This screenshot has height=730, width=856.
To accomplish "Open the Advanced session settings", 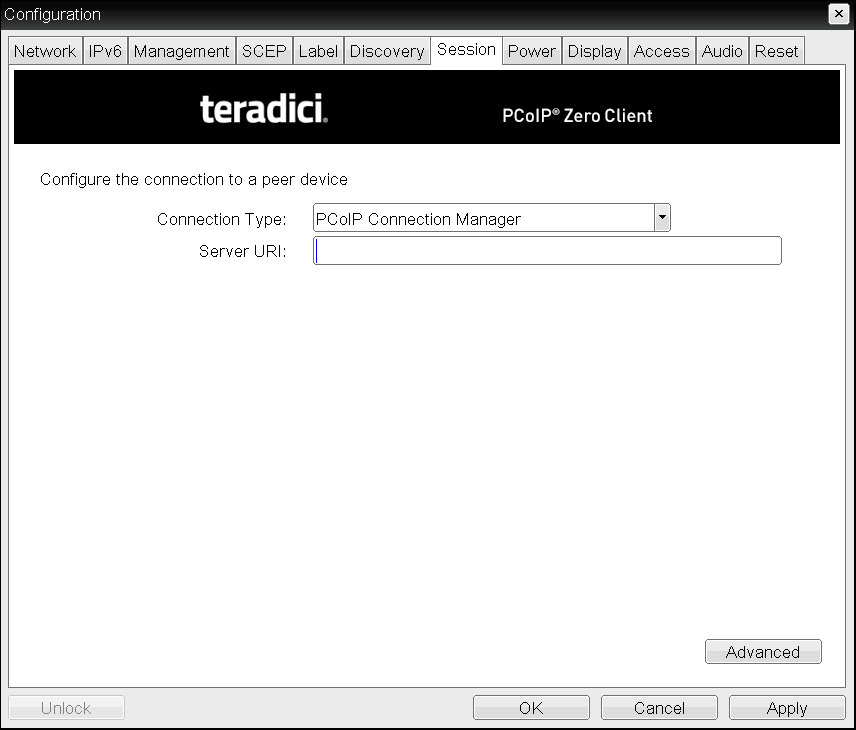I will (763, 652).
